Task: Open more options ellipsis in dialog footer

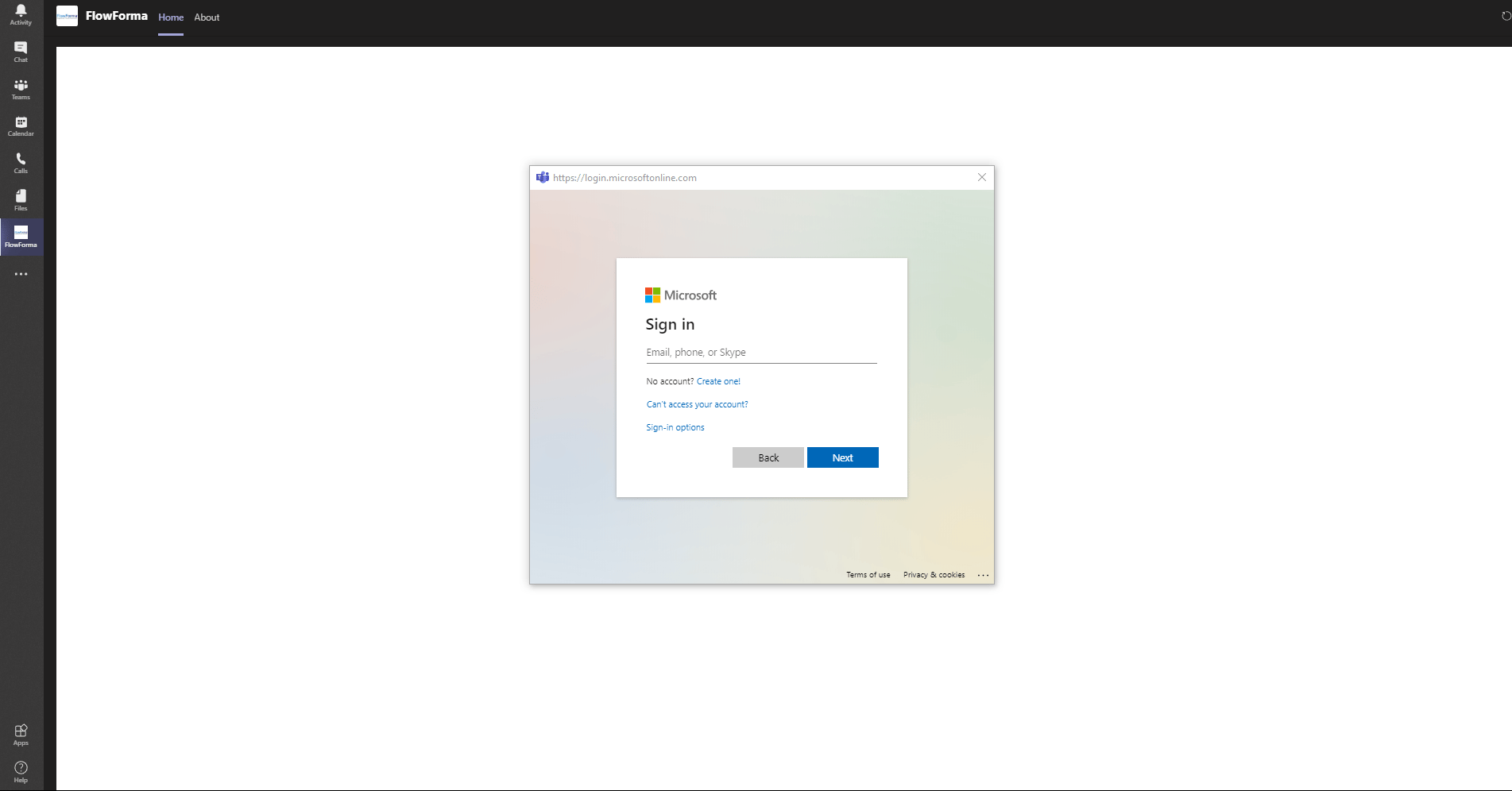Action: (x=983, y=575)
